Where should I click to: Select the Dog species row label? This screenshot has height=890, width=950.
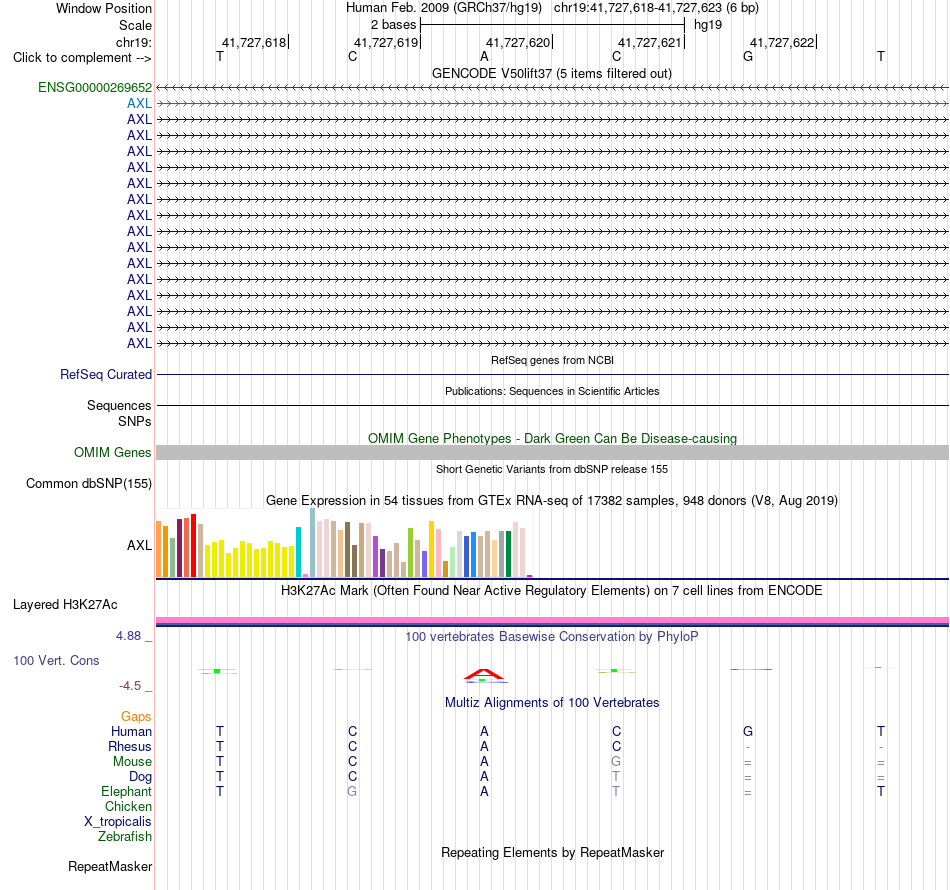point(140,777)
